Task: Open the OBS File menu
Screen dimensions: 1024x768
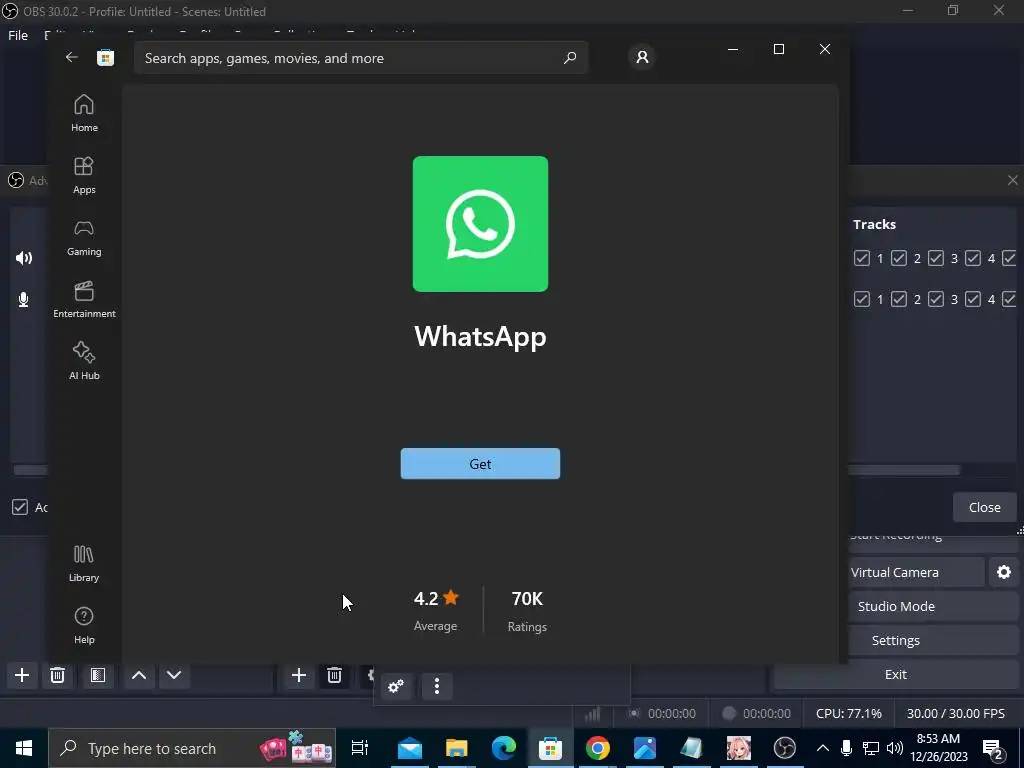Action: pyautogui.click(x=18, y=35)
